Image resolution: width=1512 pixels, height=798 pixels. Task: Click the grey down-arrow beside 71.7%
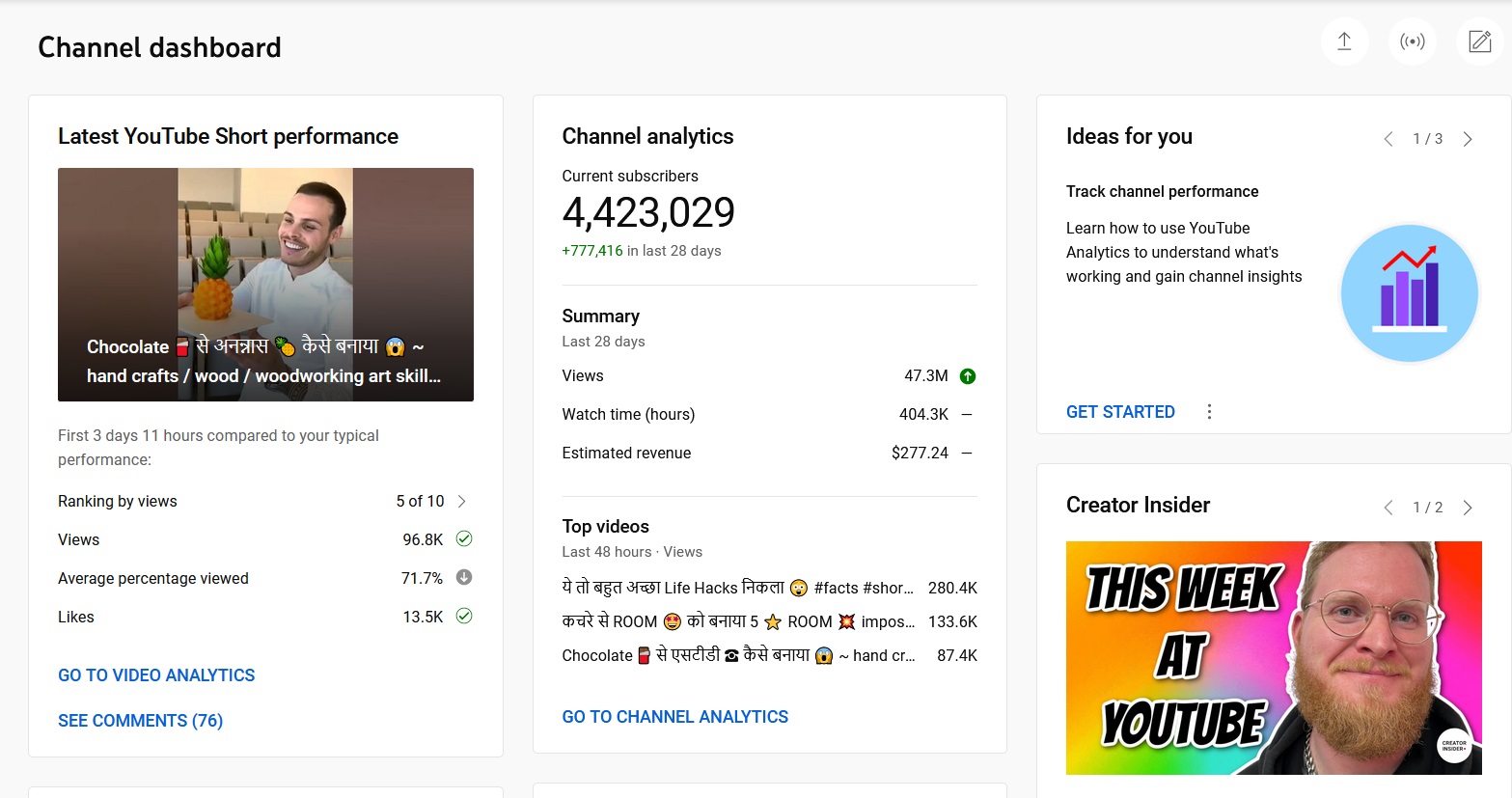(x=464, y=578)
